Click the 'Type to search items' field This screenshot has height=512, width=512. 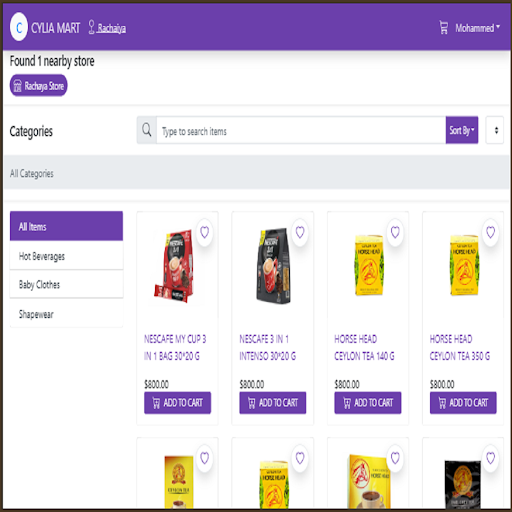coord(301,130)
